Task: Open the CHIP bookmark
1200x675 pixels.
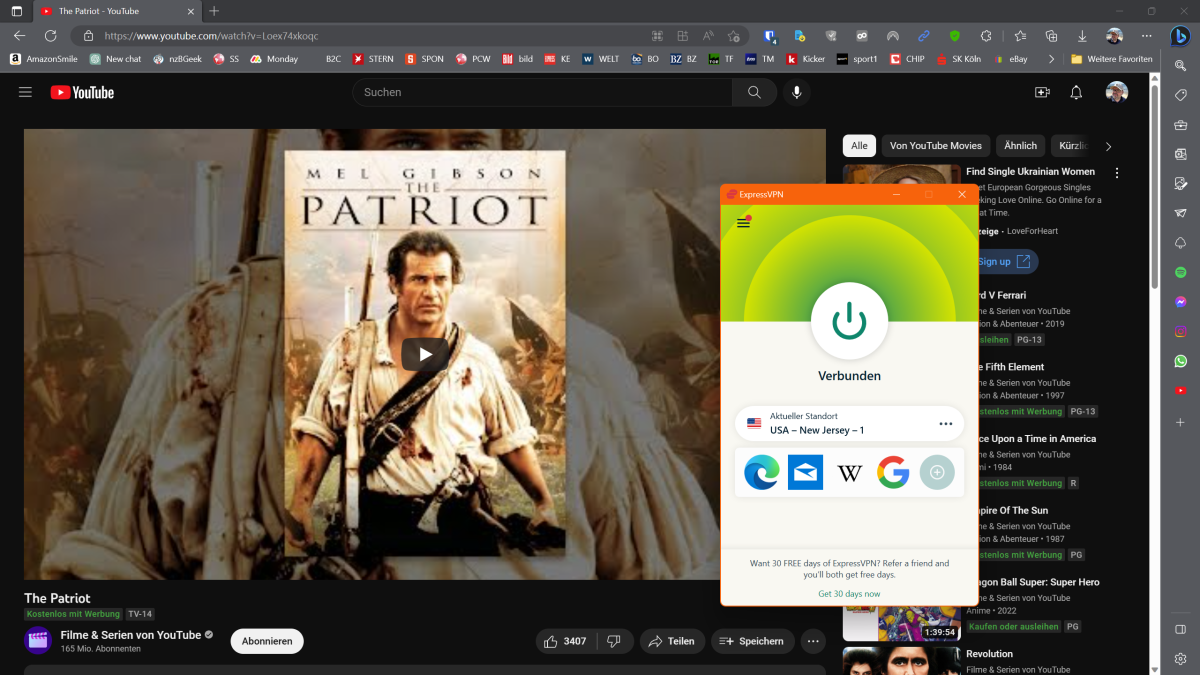Action: coord(907,59)
